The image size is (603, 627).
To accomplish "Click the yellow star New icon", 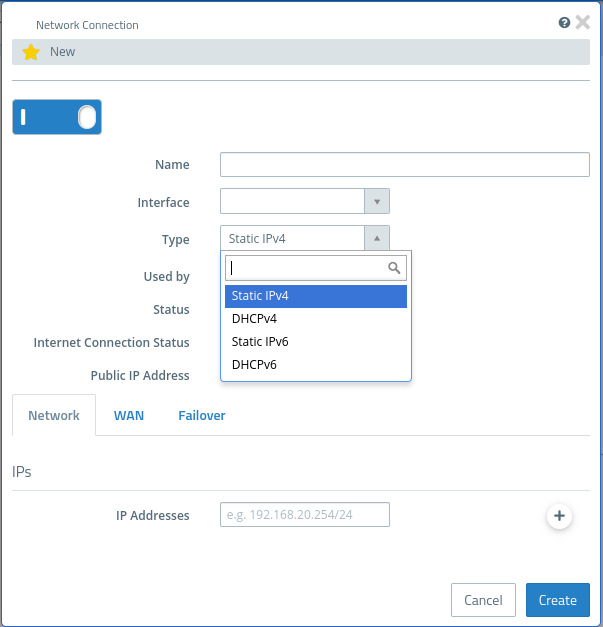I will tap(31, 52).
